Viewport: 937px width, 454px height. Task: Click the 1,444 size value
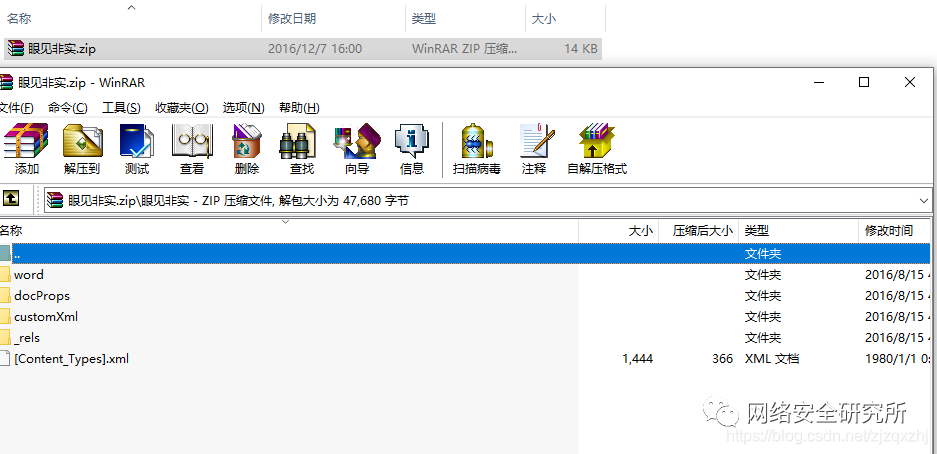[637, 359]
